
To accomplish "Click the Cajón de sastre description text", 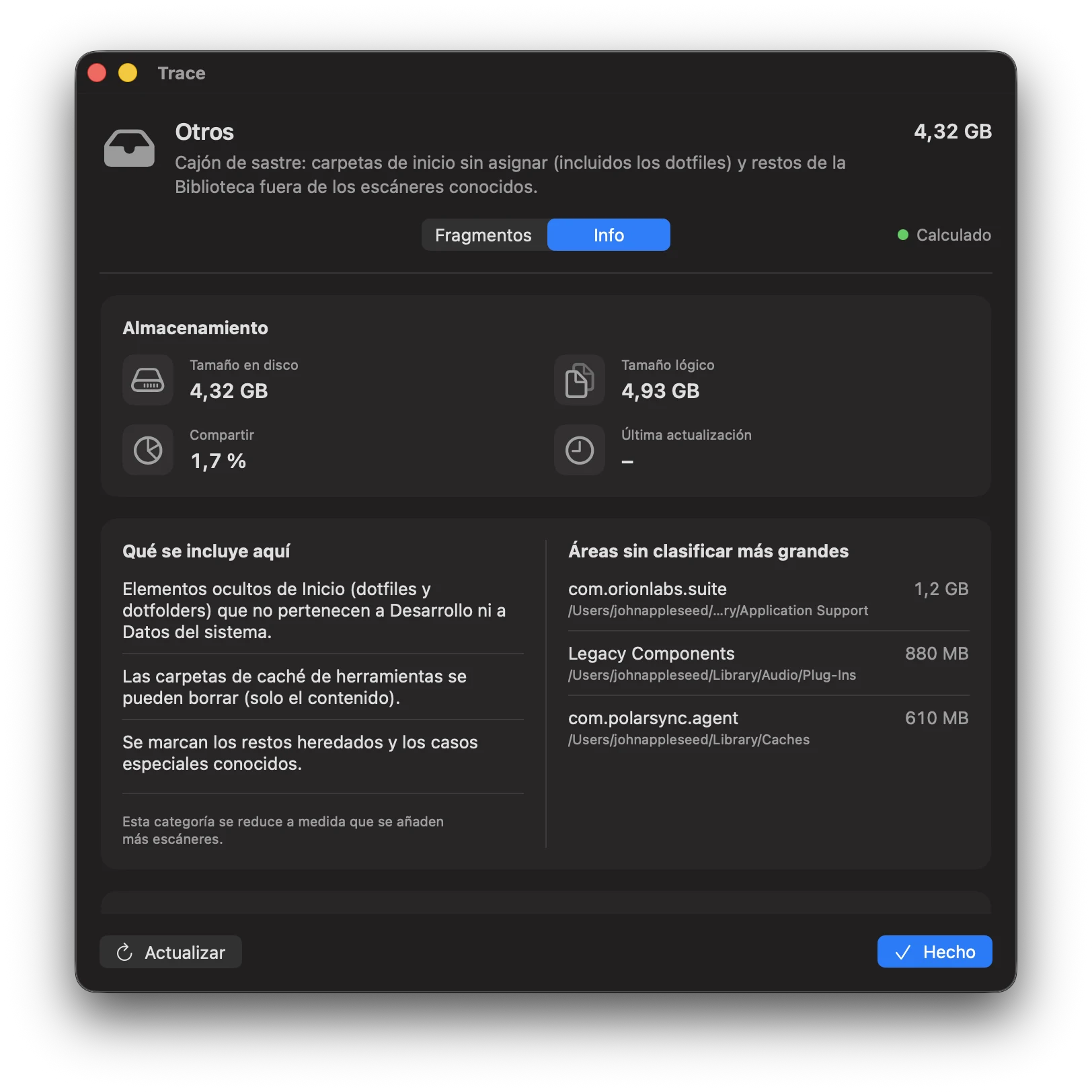I will [510, 175].
